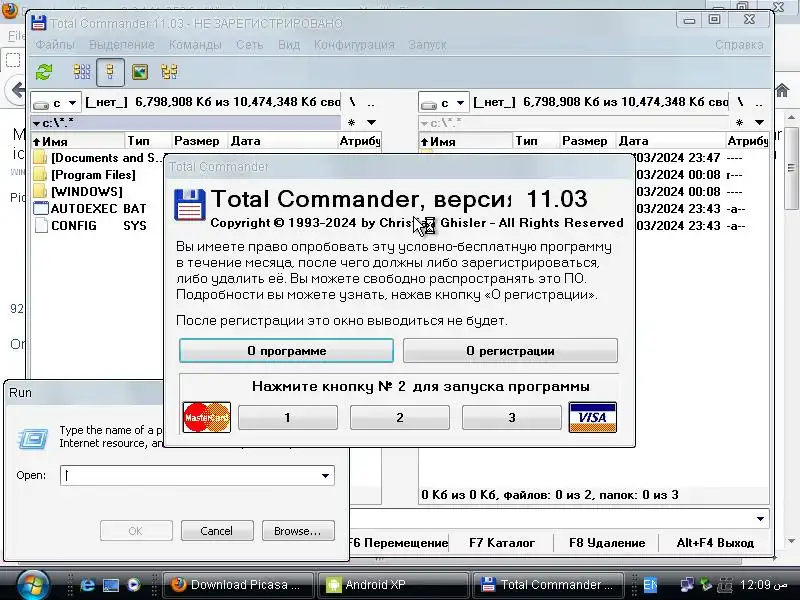Sort right panel by Дата column header
This screenshot has height=600, width=800.
coord(671,141)
